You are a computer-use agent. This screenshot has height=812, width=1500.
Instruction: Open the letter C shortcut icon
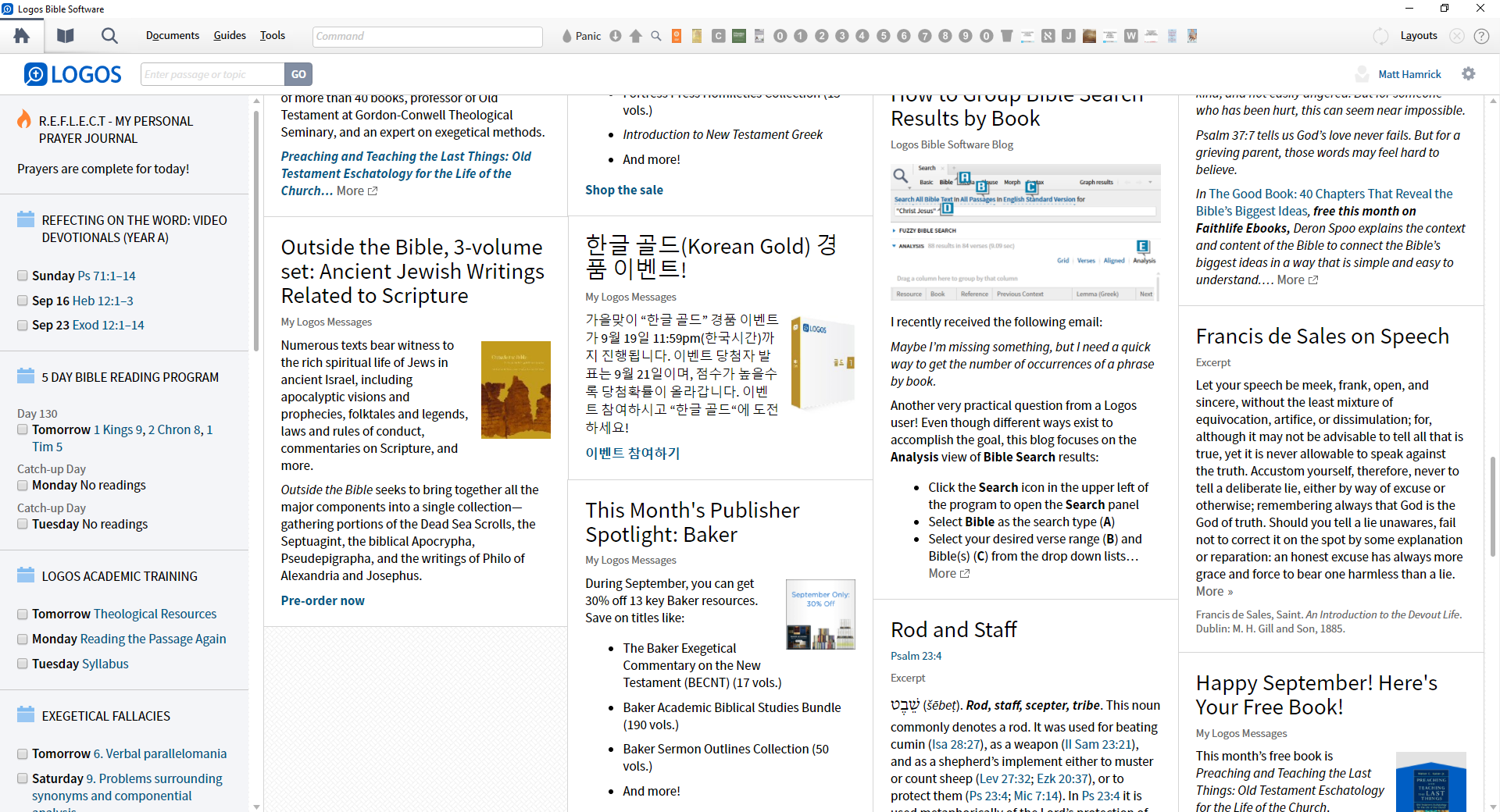tap(718, 36)
